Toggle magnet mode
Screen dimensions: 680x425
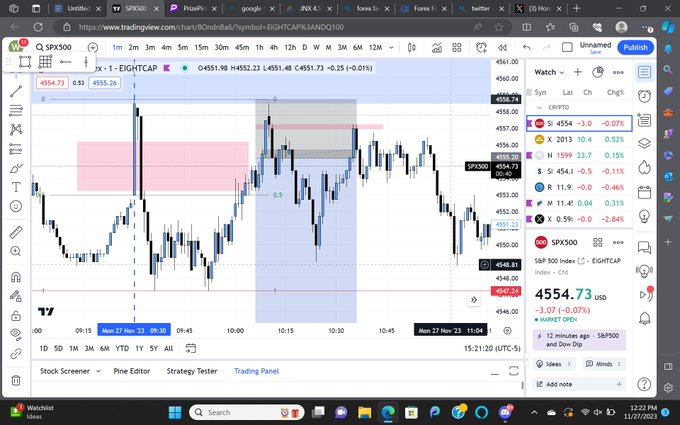16,277
